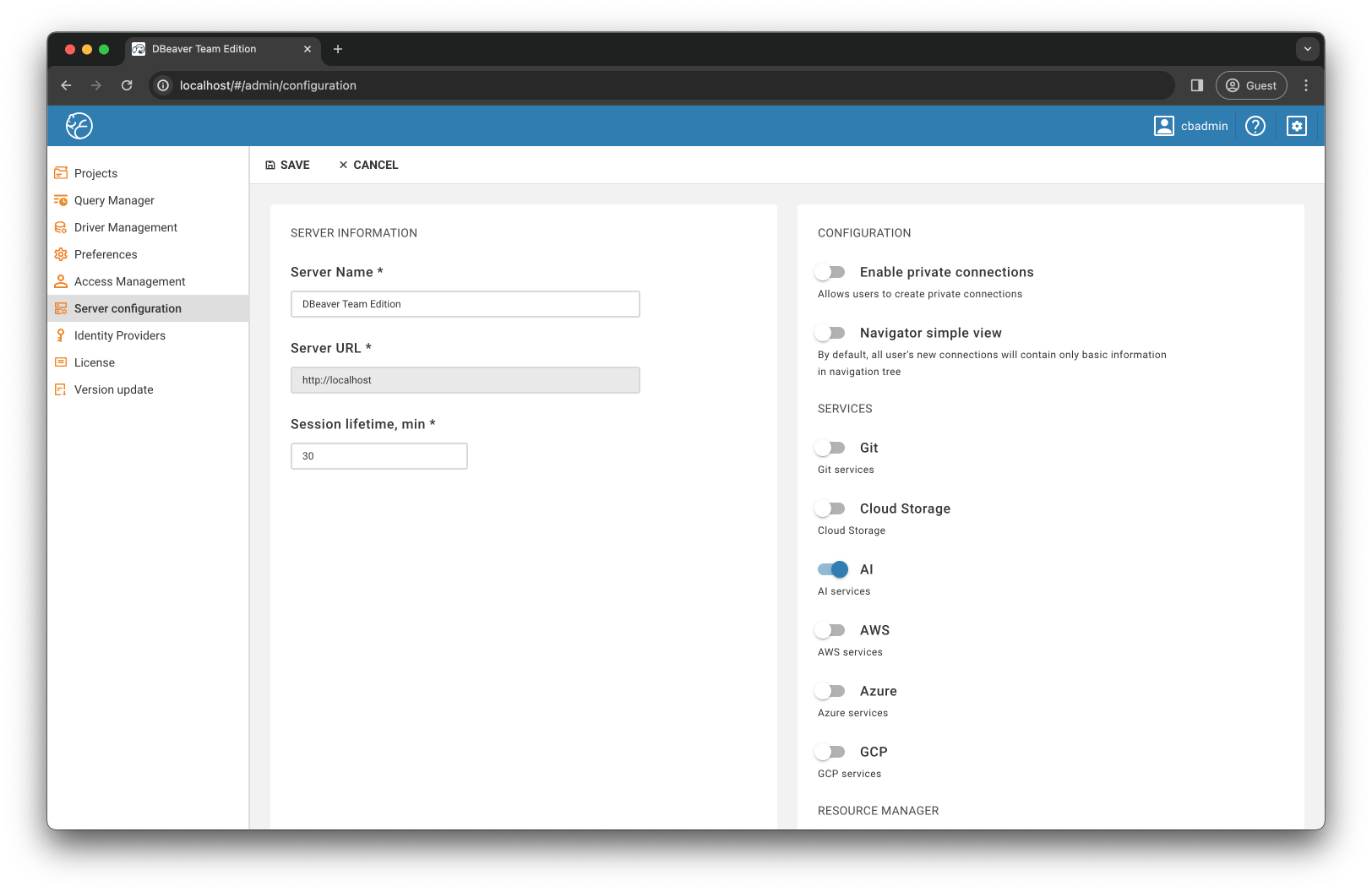Image resolution: width=1372 pixels, height=892 pixels.
Task: Open Access Management section
Action: point(148,281)
